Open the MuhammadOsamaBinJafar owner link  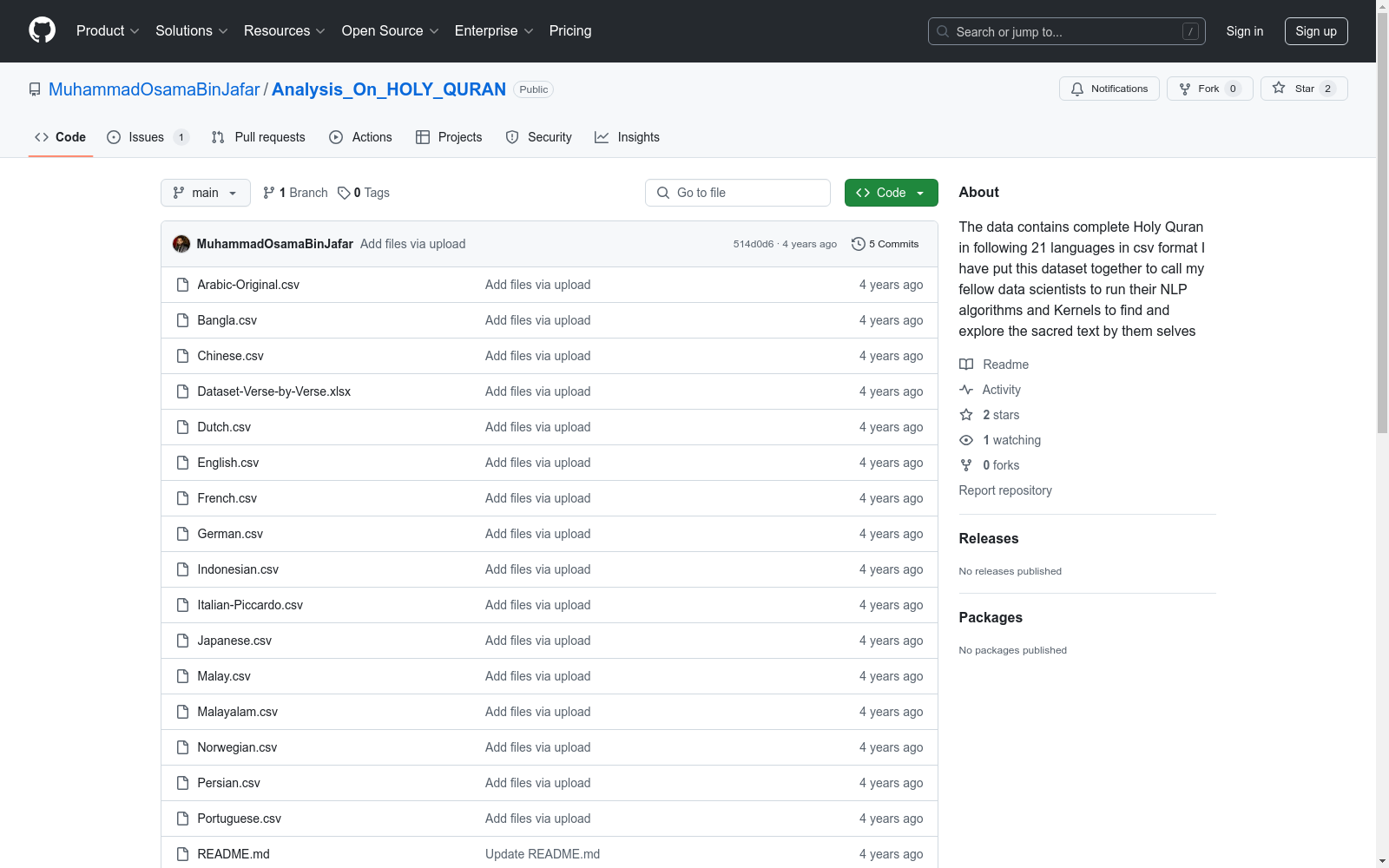pyautogui.click(x=155, y=89)
